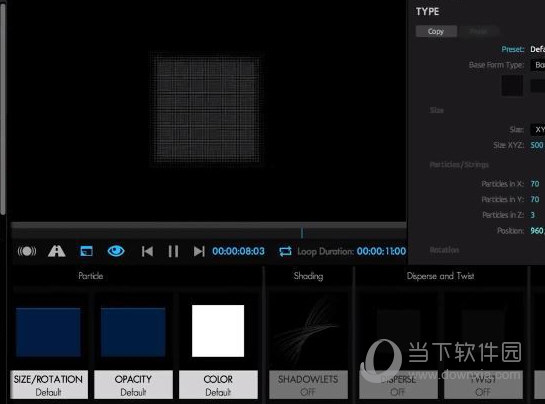Viewport: 545px width, 404px height.
Task: Click the Shadowlets curve thumbnail
Action: pos(308,330)
